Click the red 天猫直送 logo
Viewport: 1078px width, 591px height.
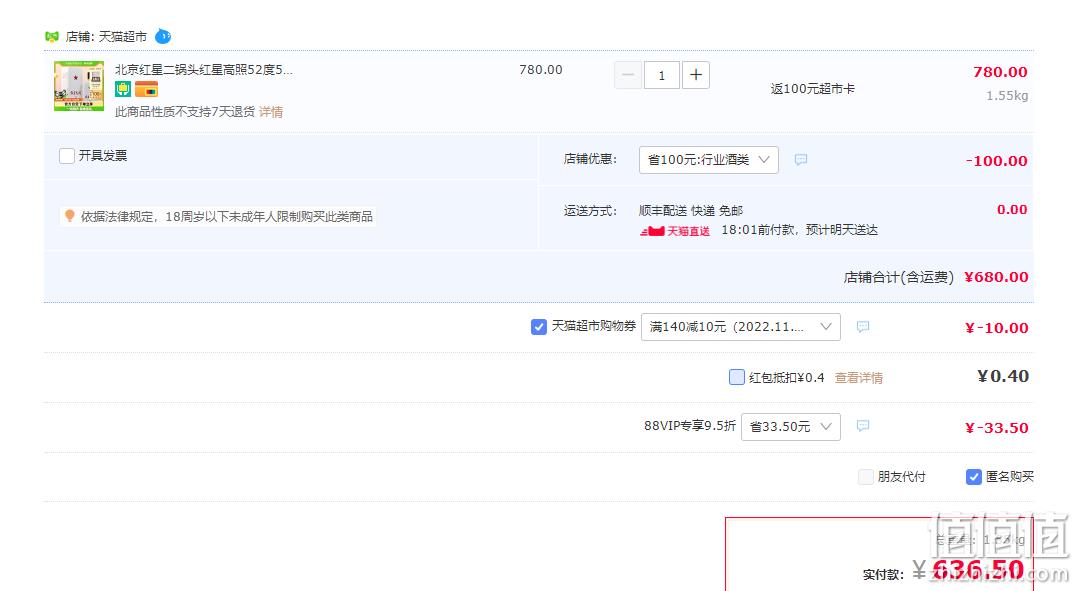[675, 231]
